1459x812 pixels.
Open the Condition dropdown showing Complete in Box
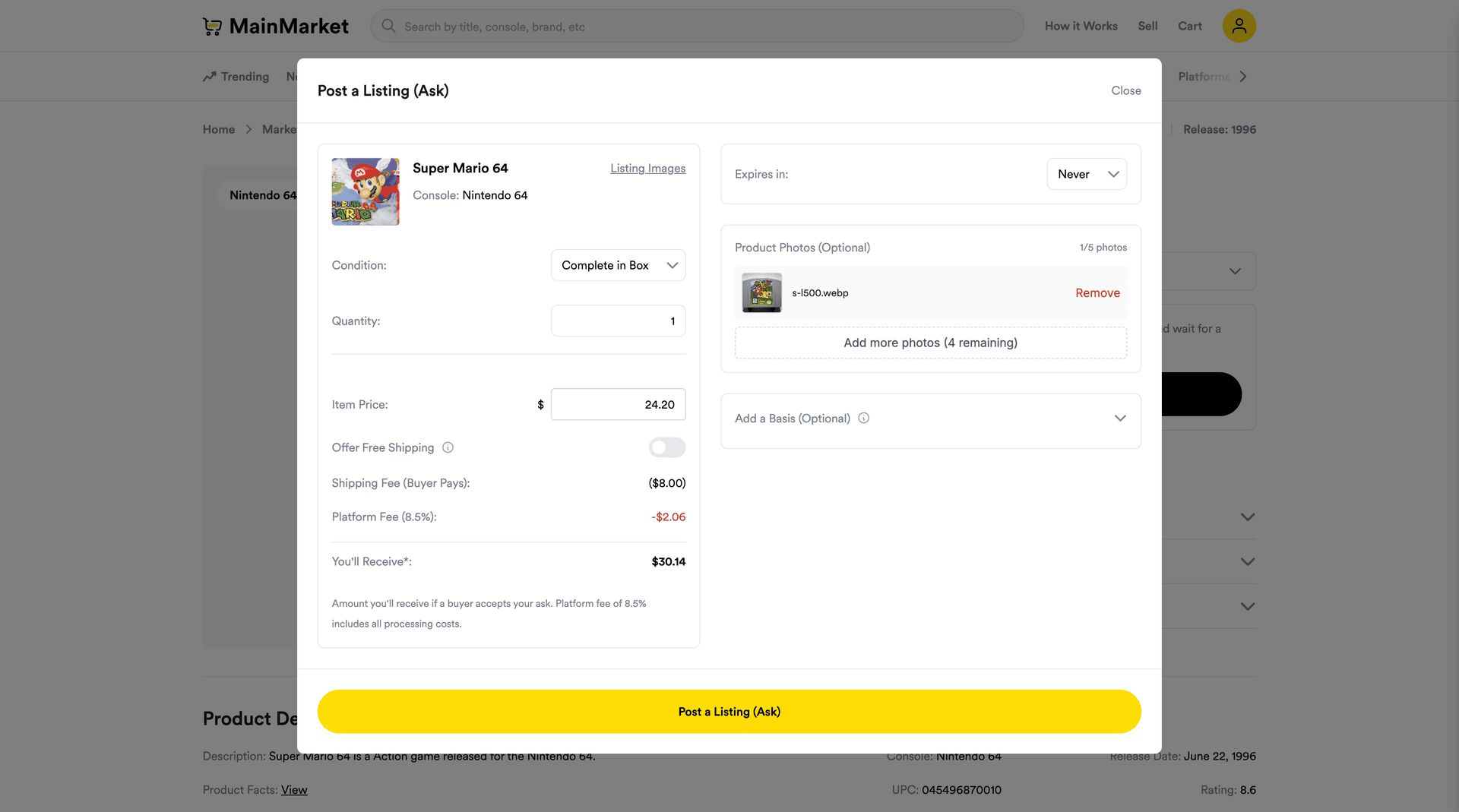618,265
